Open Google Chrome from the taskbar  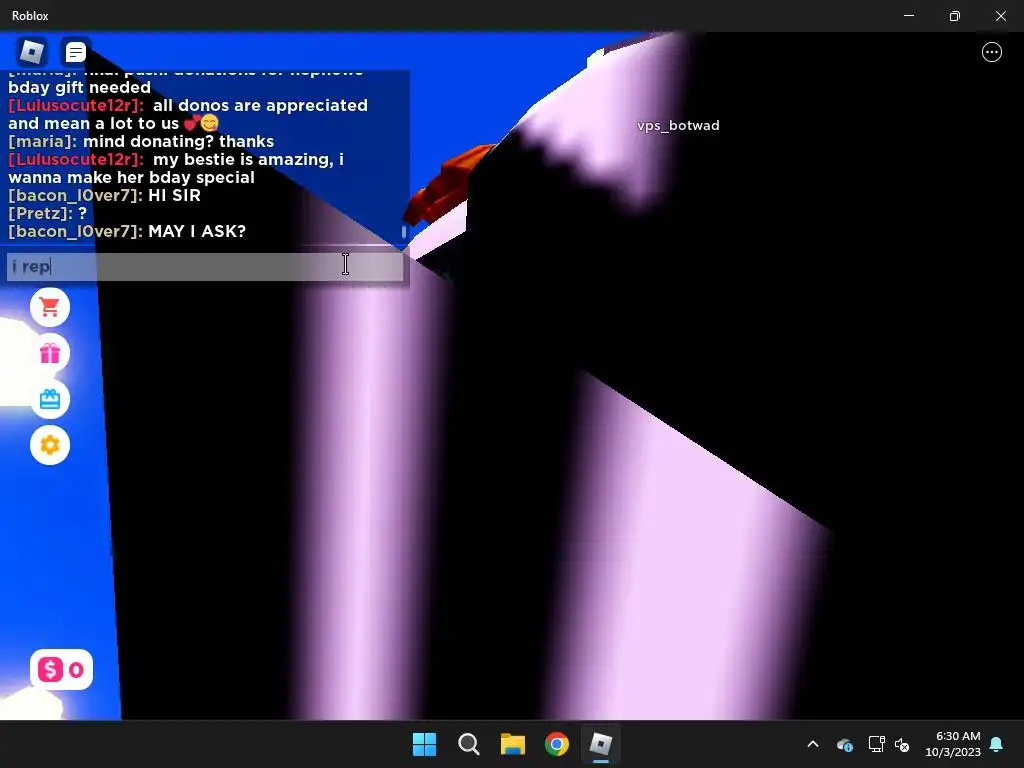coord(556,744)
